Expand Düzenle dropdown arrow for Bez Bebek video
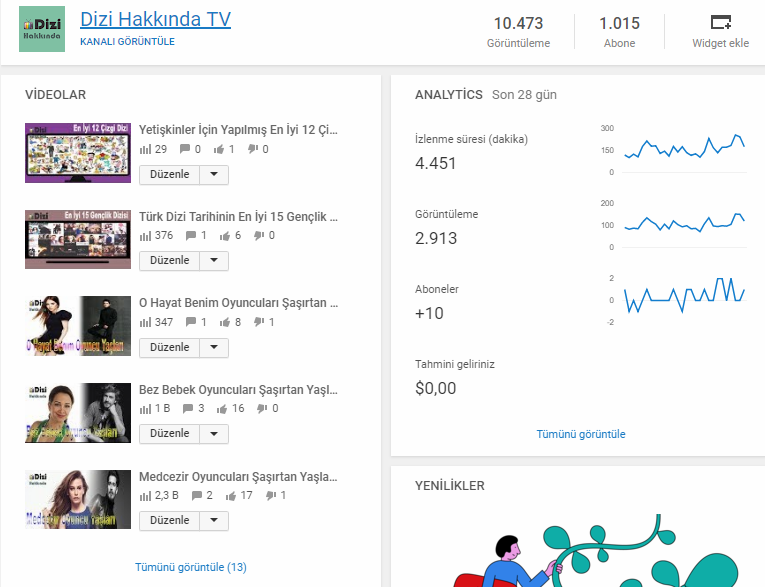 [214, 434]
